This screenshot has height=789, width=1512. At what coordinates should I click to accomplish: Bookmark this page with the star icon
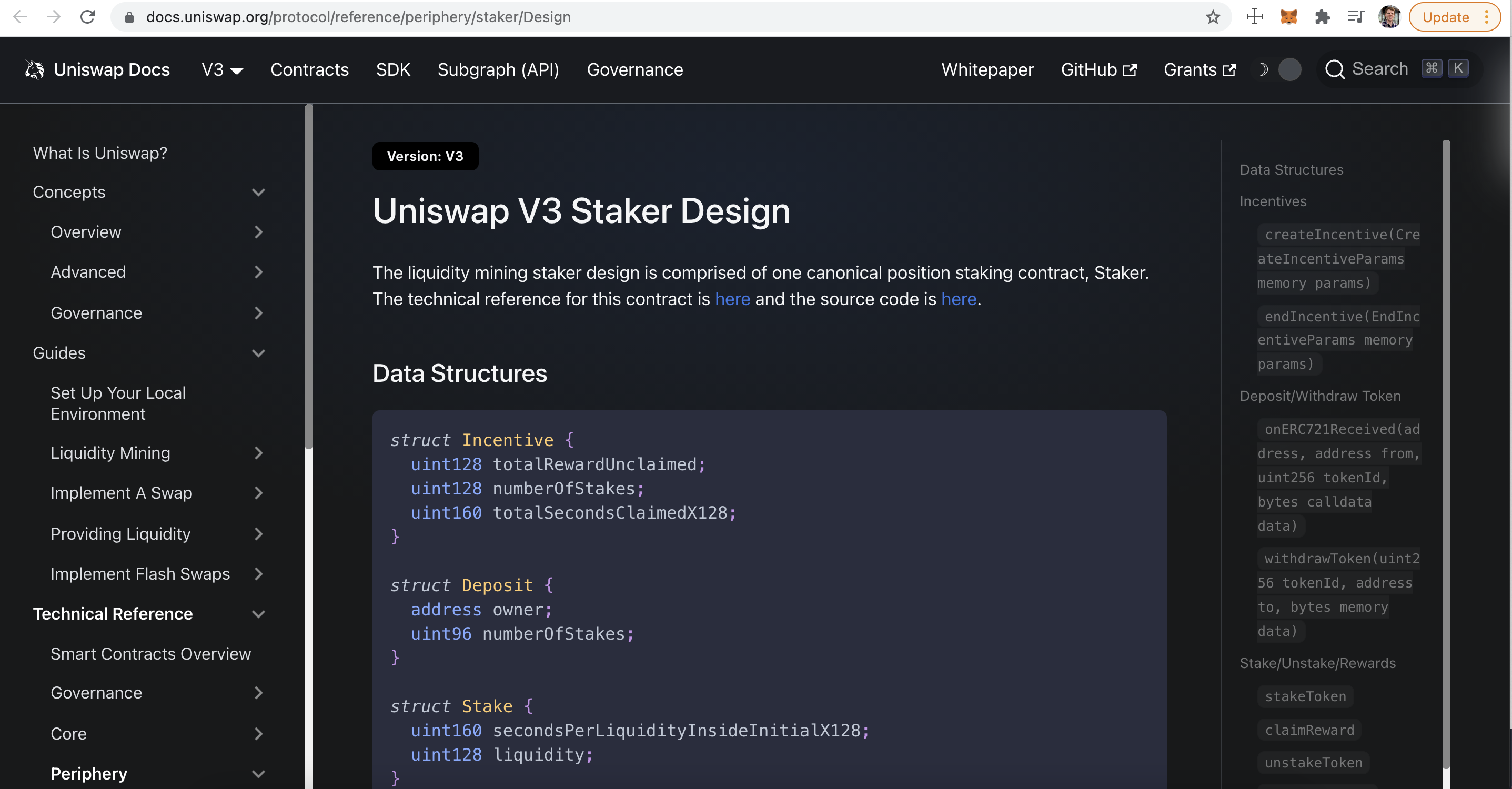pos(1213,17)
